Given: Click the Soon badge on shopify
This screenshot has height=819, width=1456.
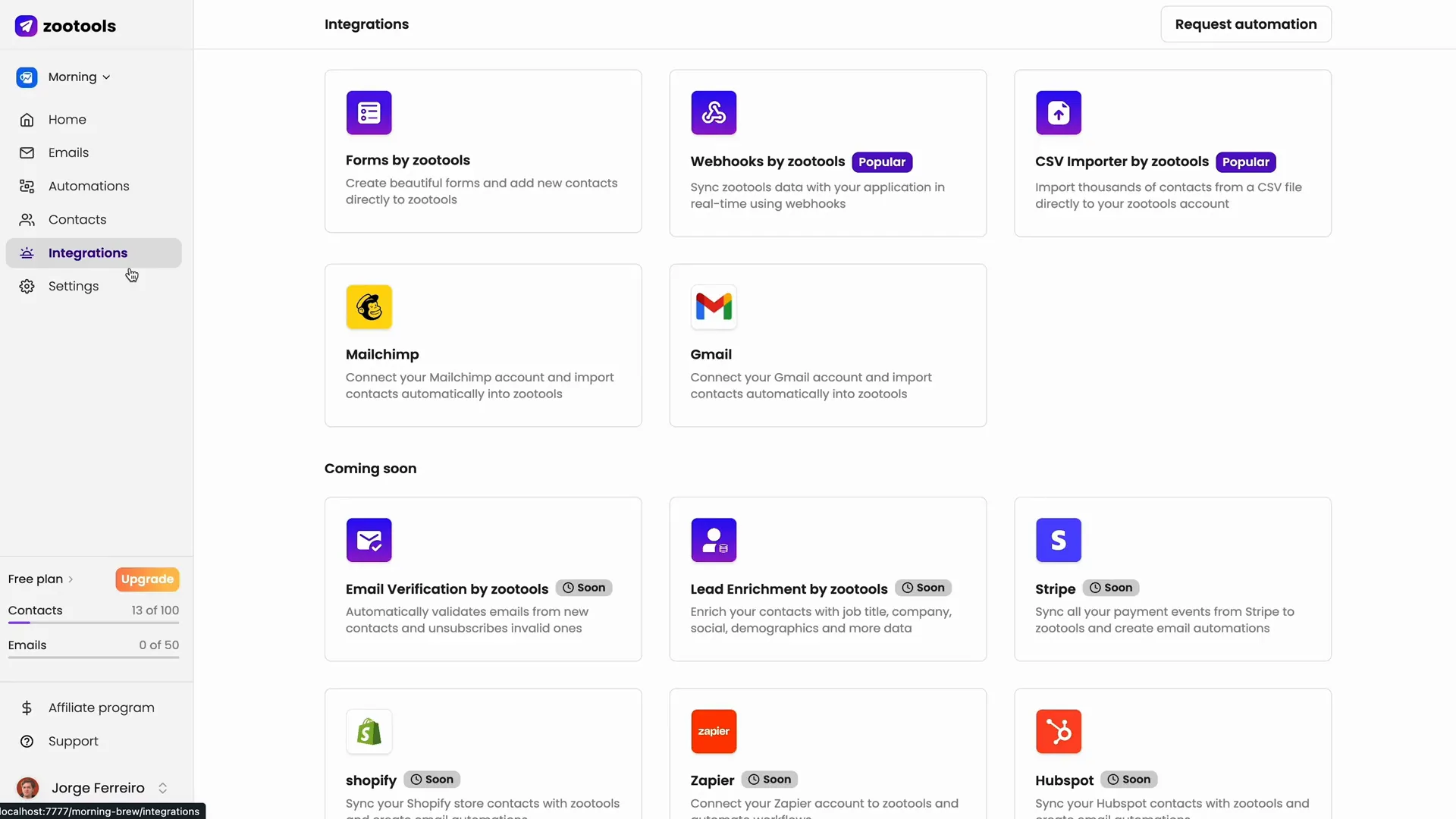Looking at the screenshot, I should tap(431, 780).
